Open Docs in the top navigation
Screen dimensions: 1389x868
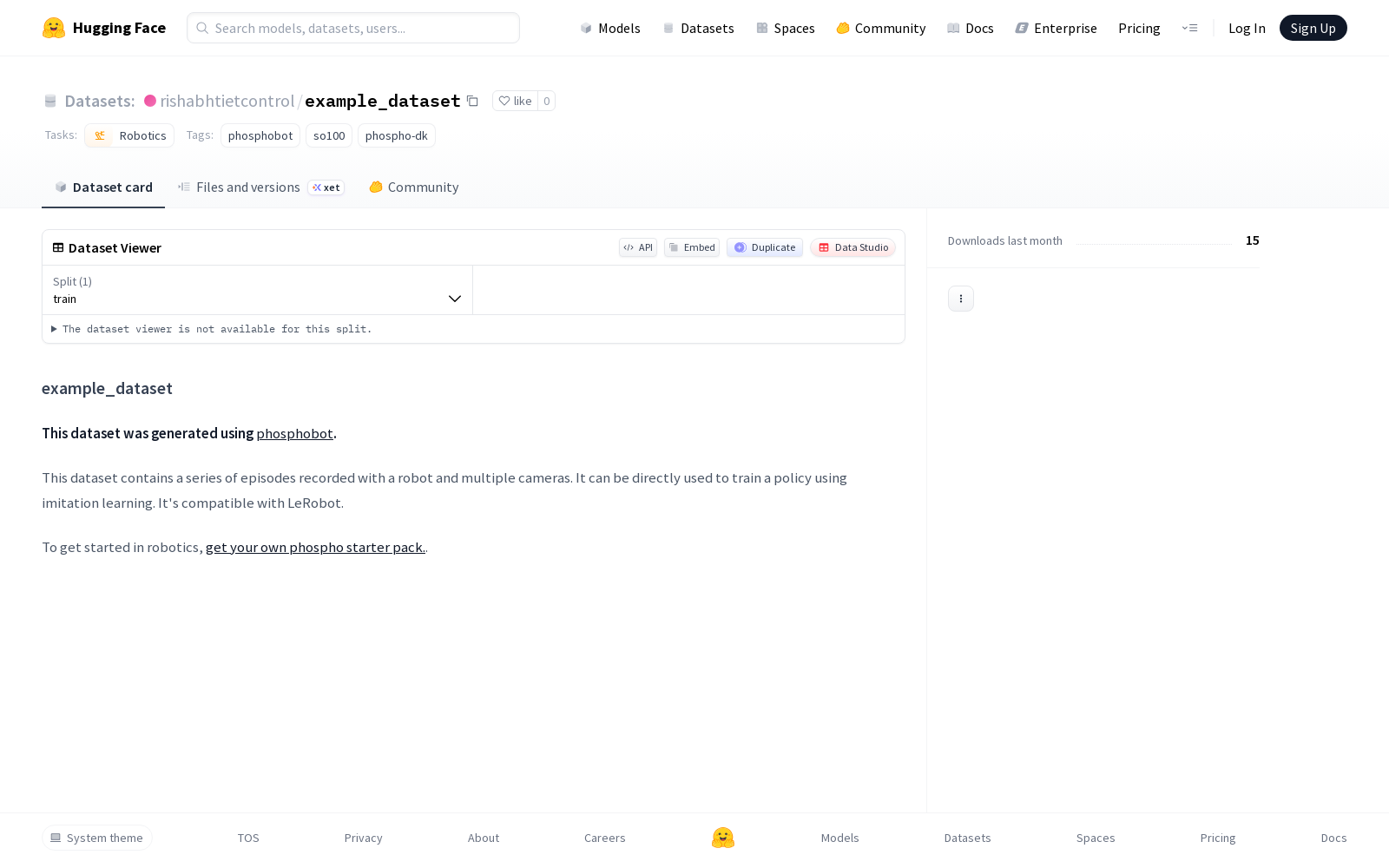tap(971, 28)
